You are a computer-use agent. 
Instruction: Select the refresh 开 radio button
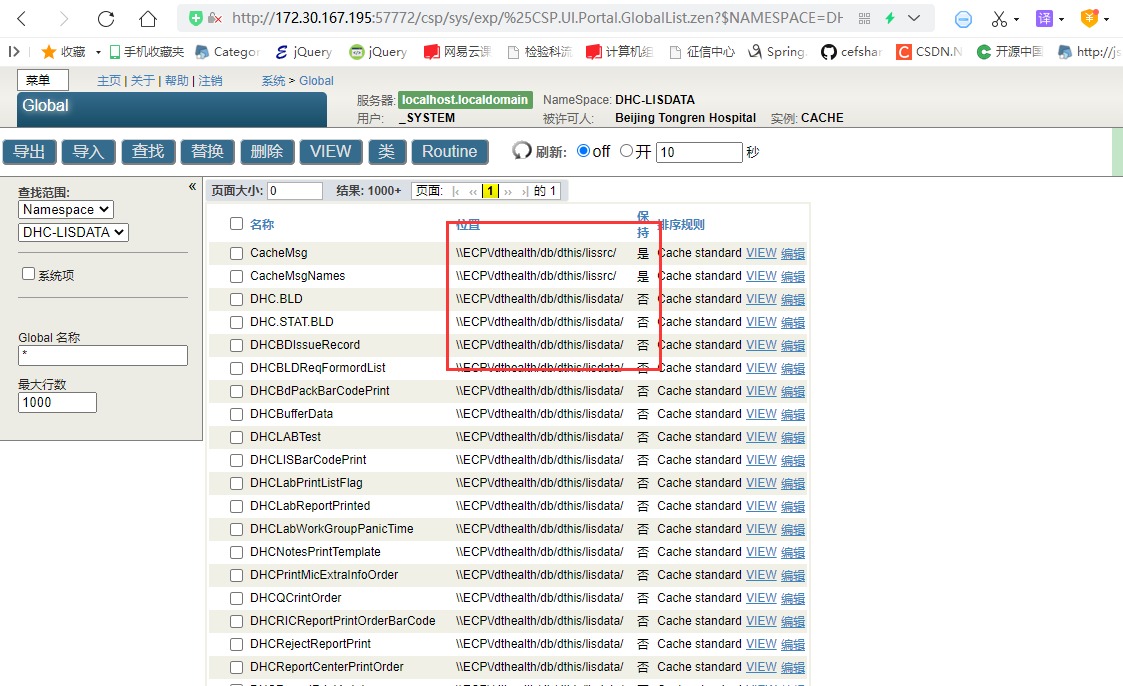[x=627, y=150]
